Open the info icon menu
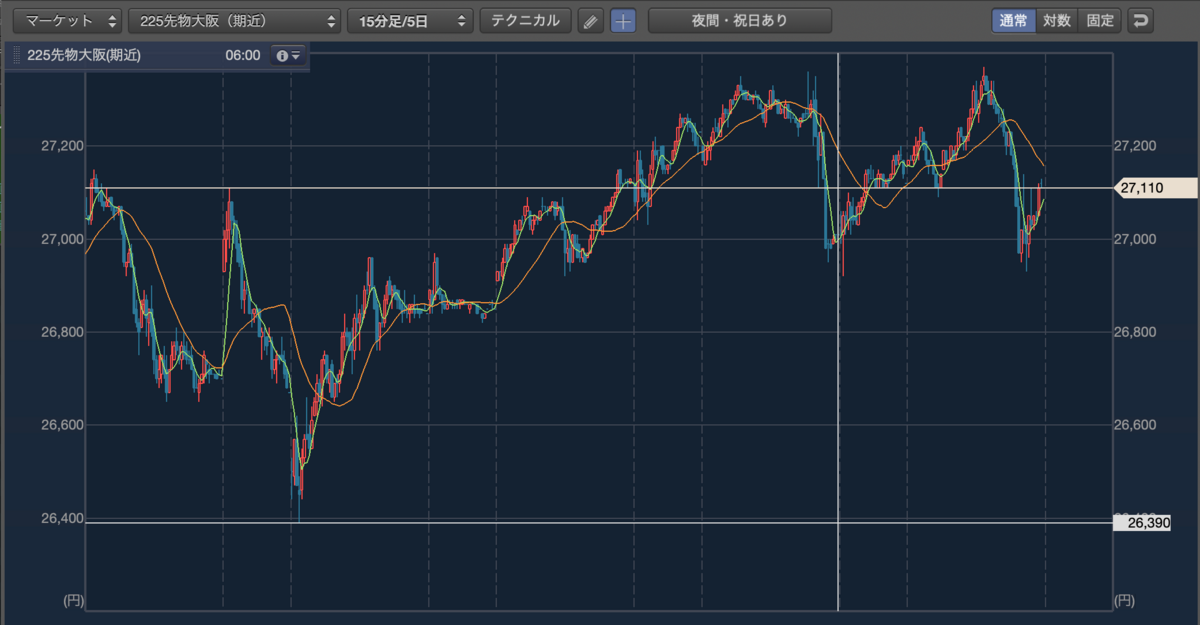 pyautogui.click(x=288, y=56)
